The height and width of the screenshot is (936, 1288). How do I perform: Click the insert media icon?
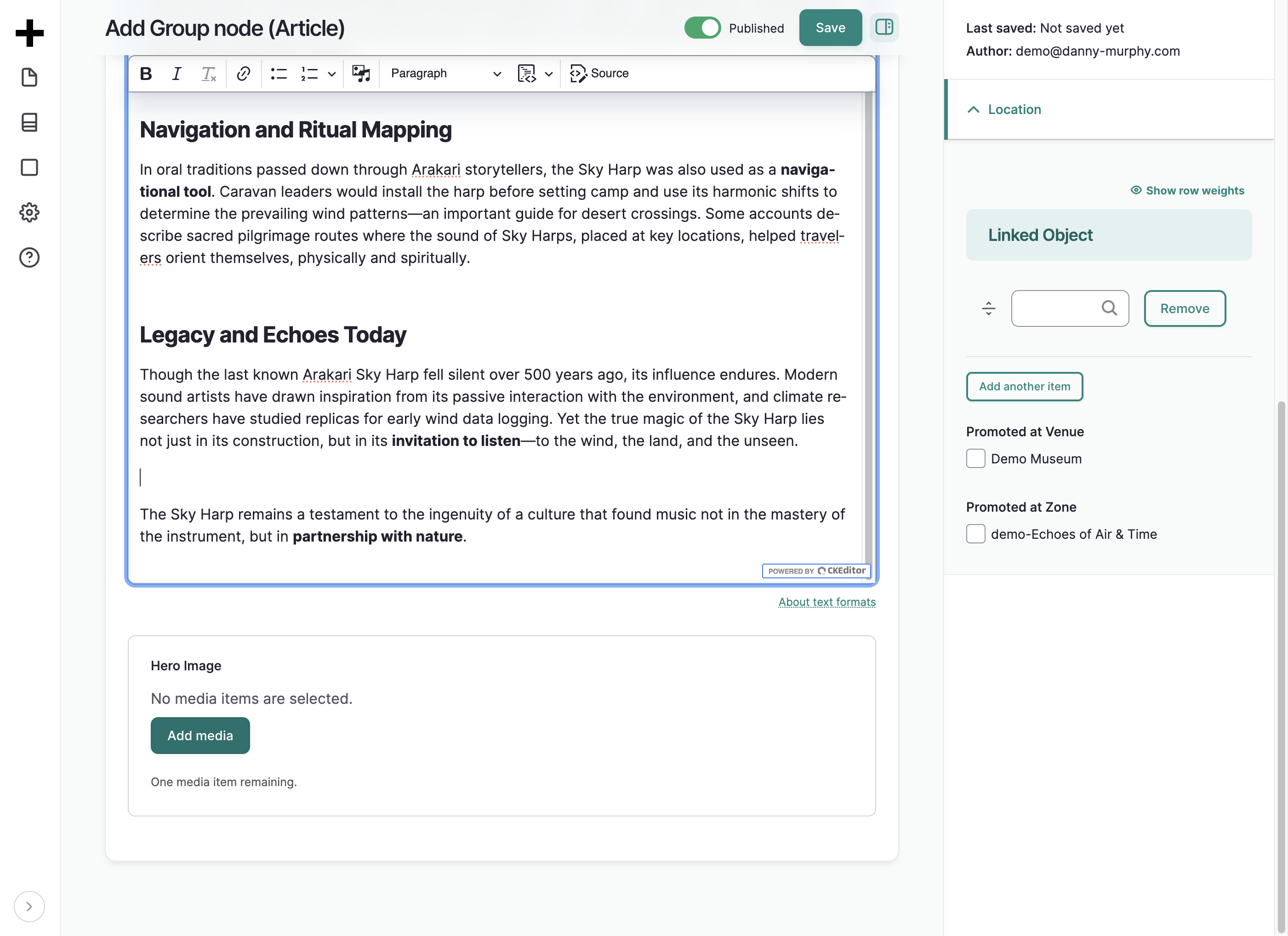tap(361, 73)
